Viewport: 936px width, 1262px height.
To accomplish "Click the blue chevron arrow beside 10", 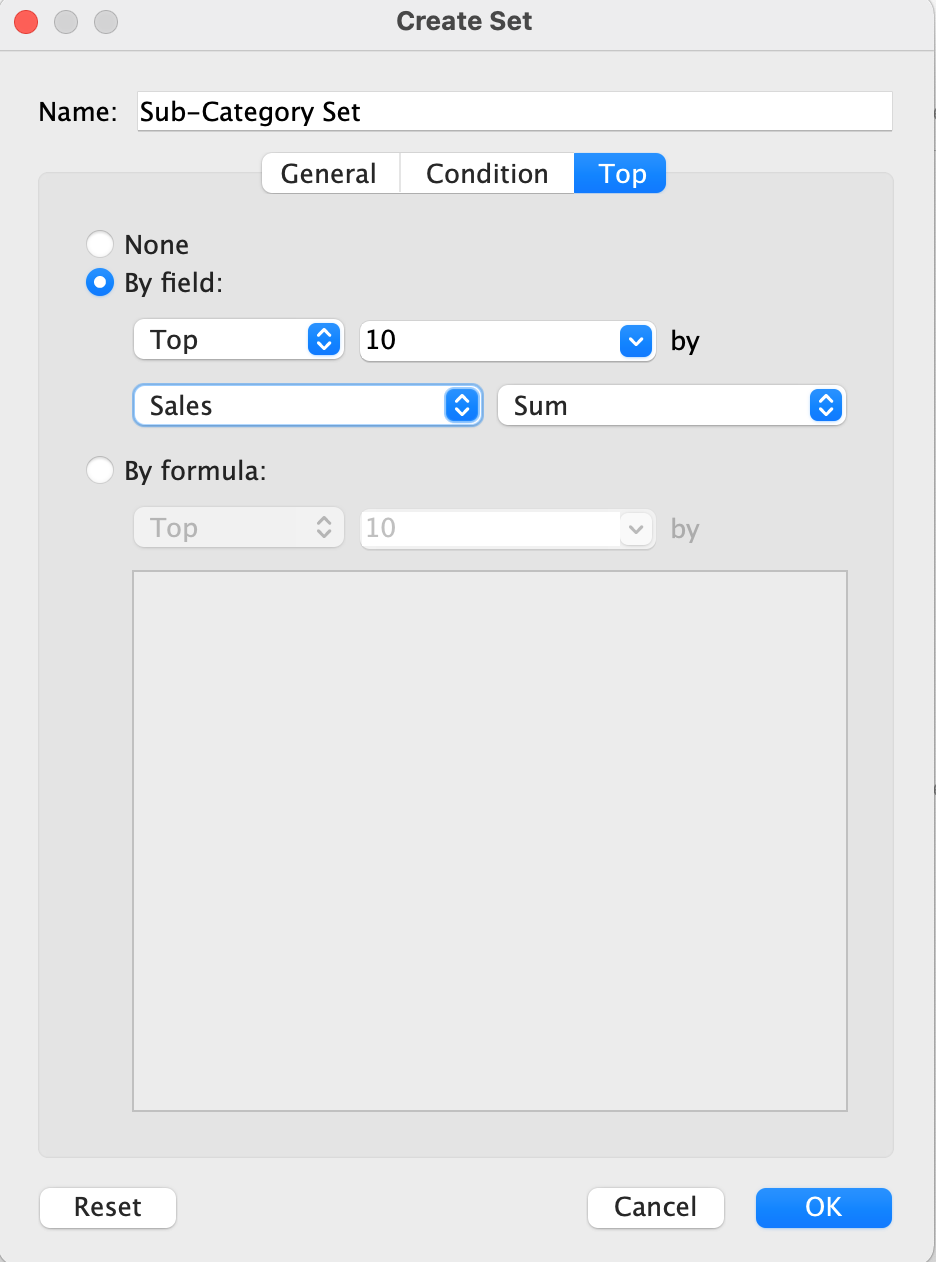I will (x=636, y=341).
